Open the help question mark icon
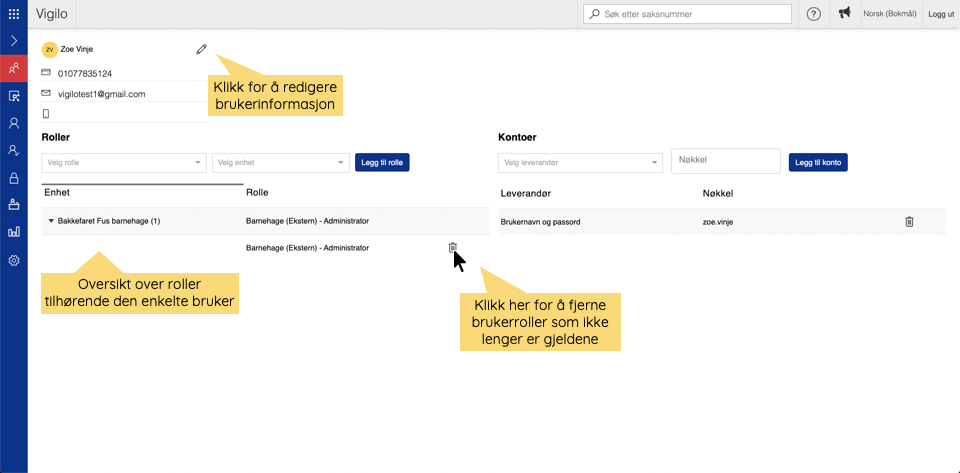This screenshot has height=473, width=960. click(814, 14)
